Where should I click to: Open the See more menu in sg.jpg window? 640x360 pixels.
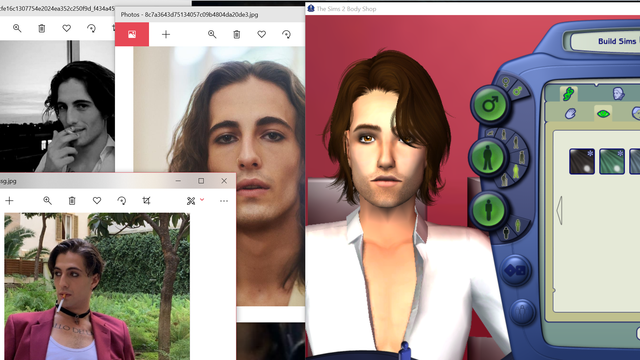click(224, 201)
